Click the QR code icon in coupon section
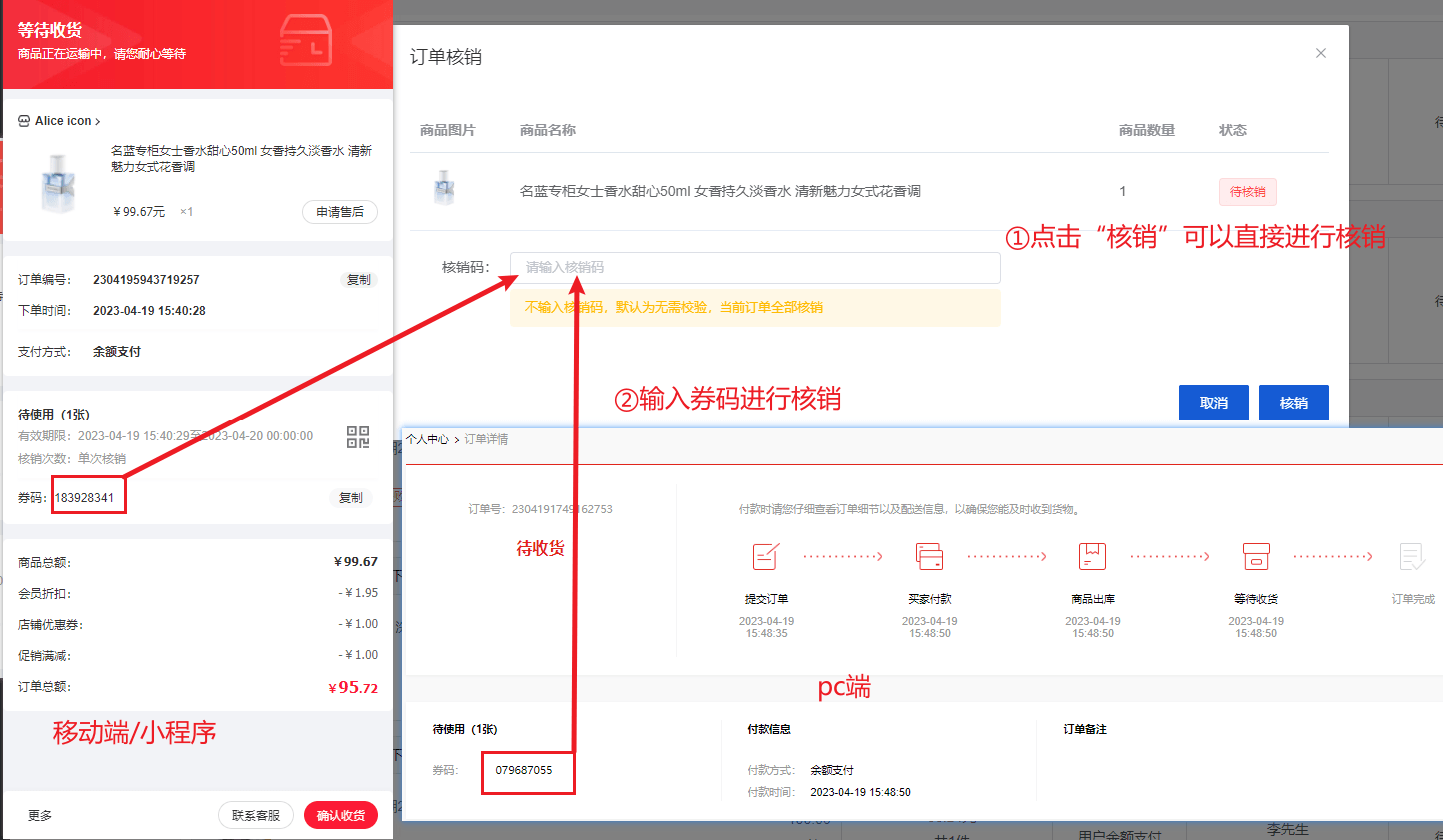The width and height of the screenshot is (1443, 840). (x=358, y=437)
